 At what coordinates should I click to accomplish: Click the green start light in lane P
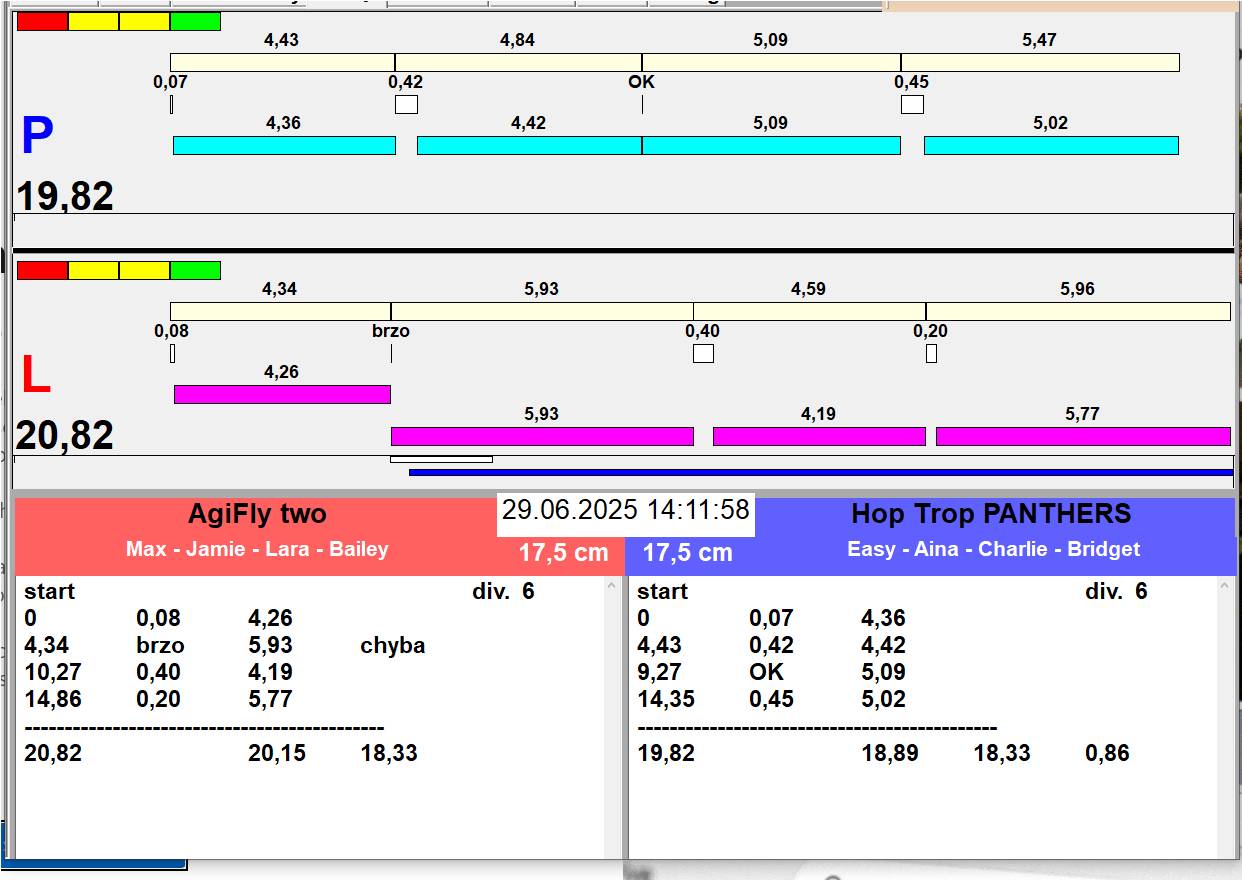(195, 21)
